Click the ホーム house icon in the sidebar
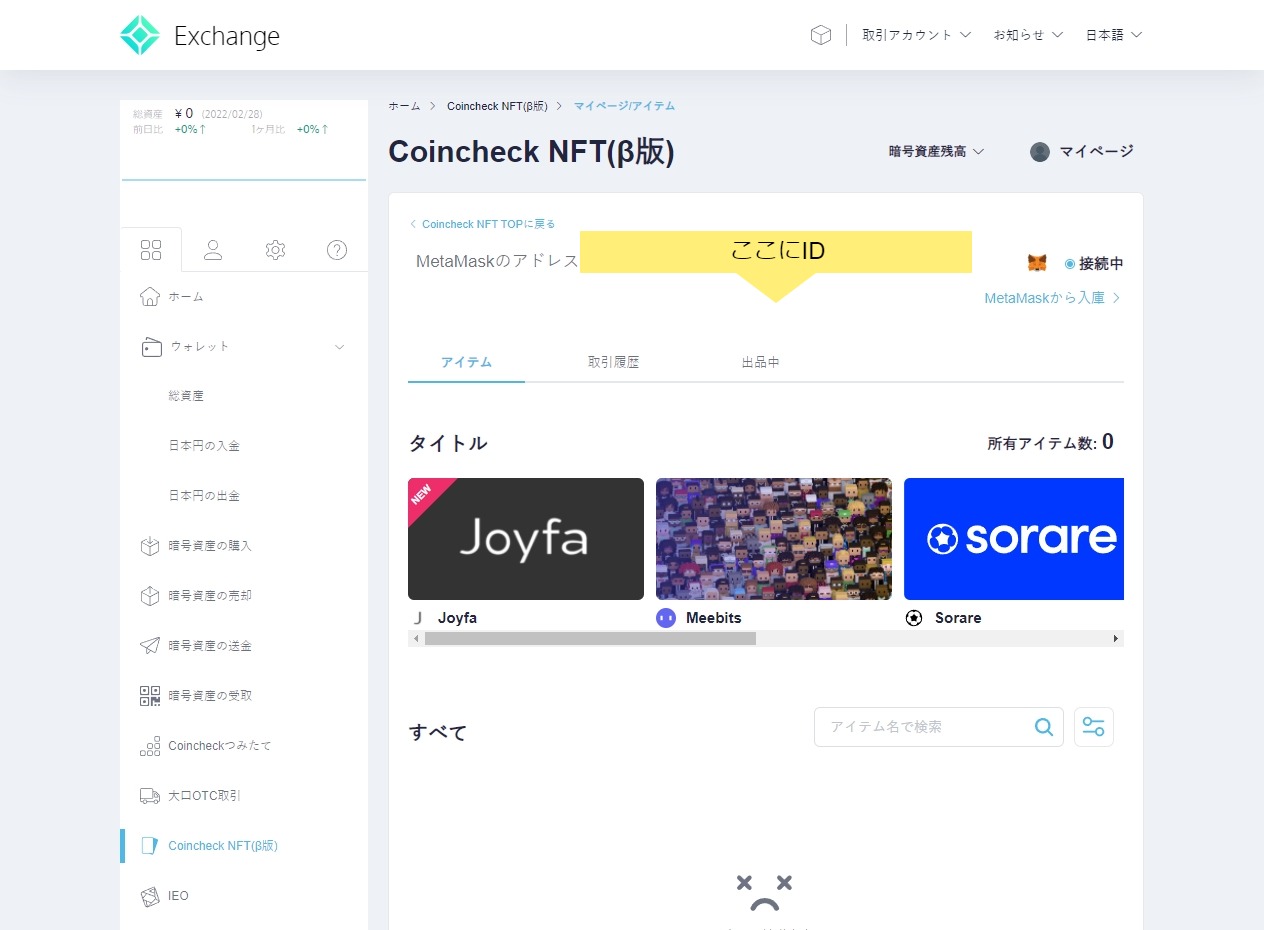1264x930 pixels. (x=150, y=296)
